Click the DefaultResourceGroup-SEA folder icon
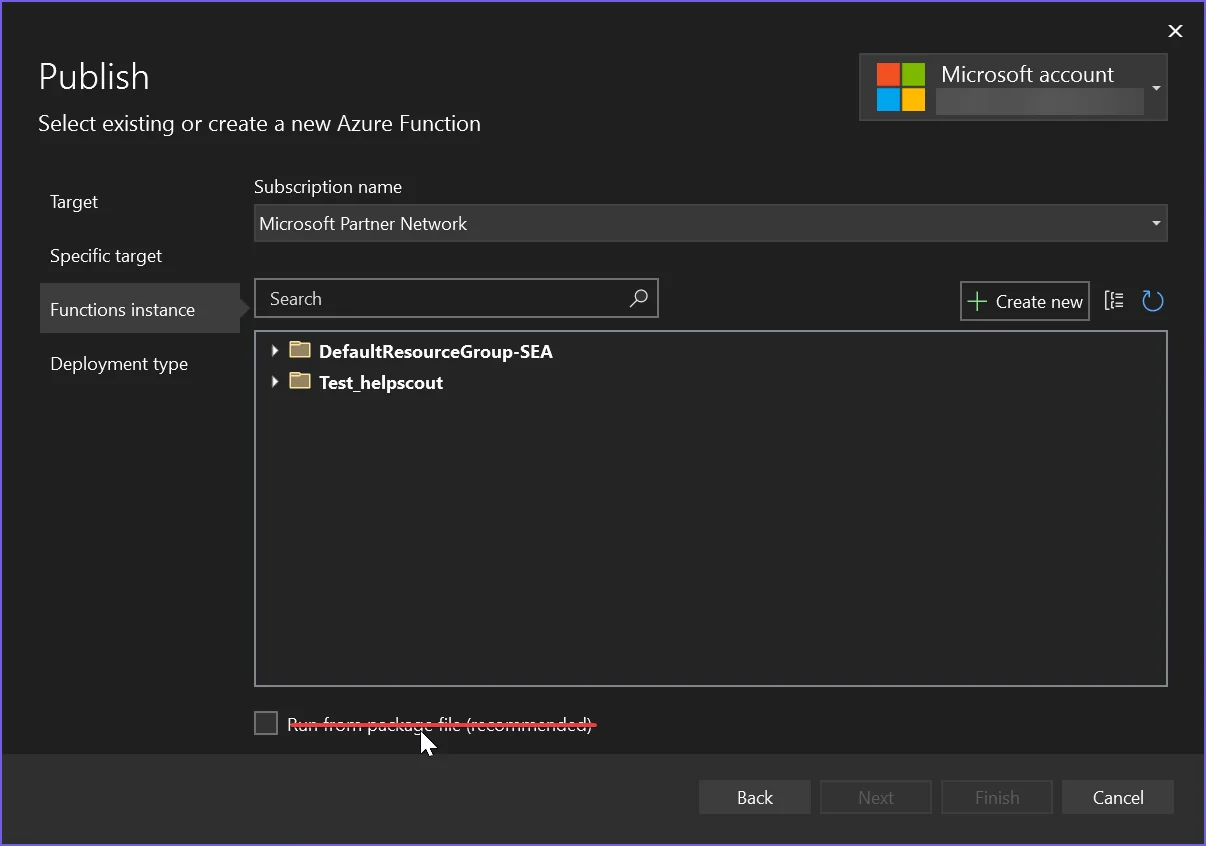The image size is (1206, 846). (x=300, y=351)
